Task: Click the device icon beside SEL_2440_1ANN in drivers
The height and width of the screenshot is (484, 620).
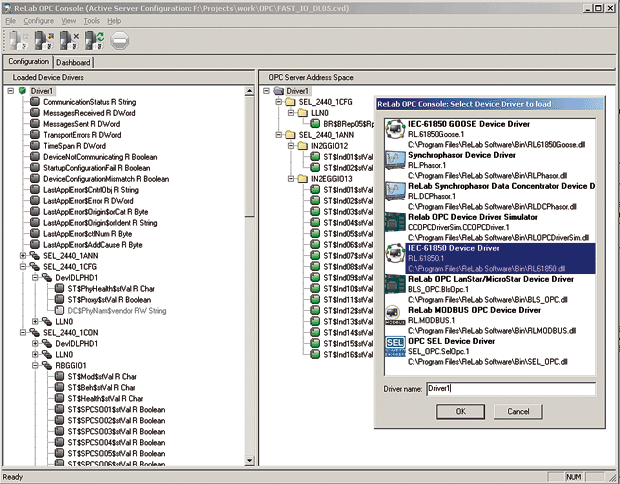Action: click(x=35, y=256)
